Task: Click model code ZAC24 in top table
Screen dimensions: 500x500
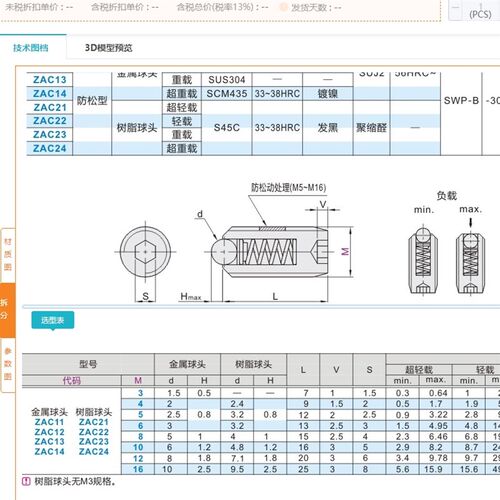Action: coord(50,148)
